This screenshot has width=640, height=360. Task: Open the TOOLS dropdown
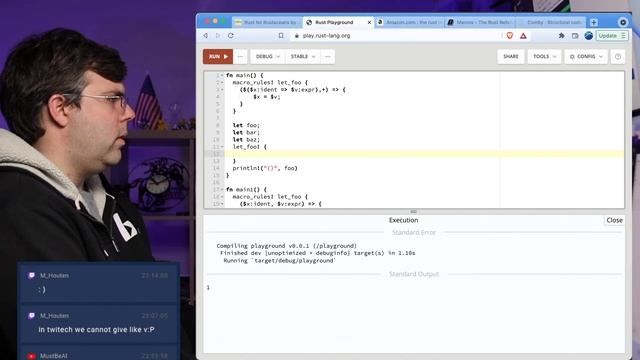[x=544, y=56]
